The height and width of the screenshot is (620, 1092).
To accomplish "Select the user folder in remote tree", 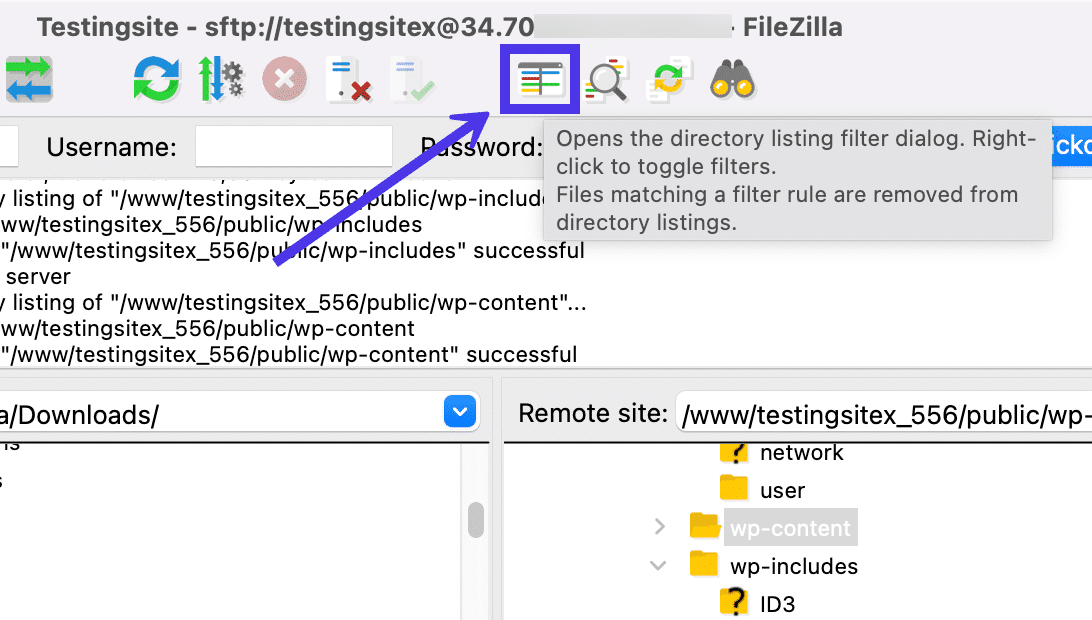I will click(782, 489).
